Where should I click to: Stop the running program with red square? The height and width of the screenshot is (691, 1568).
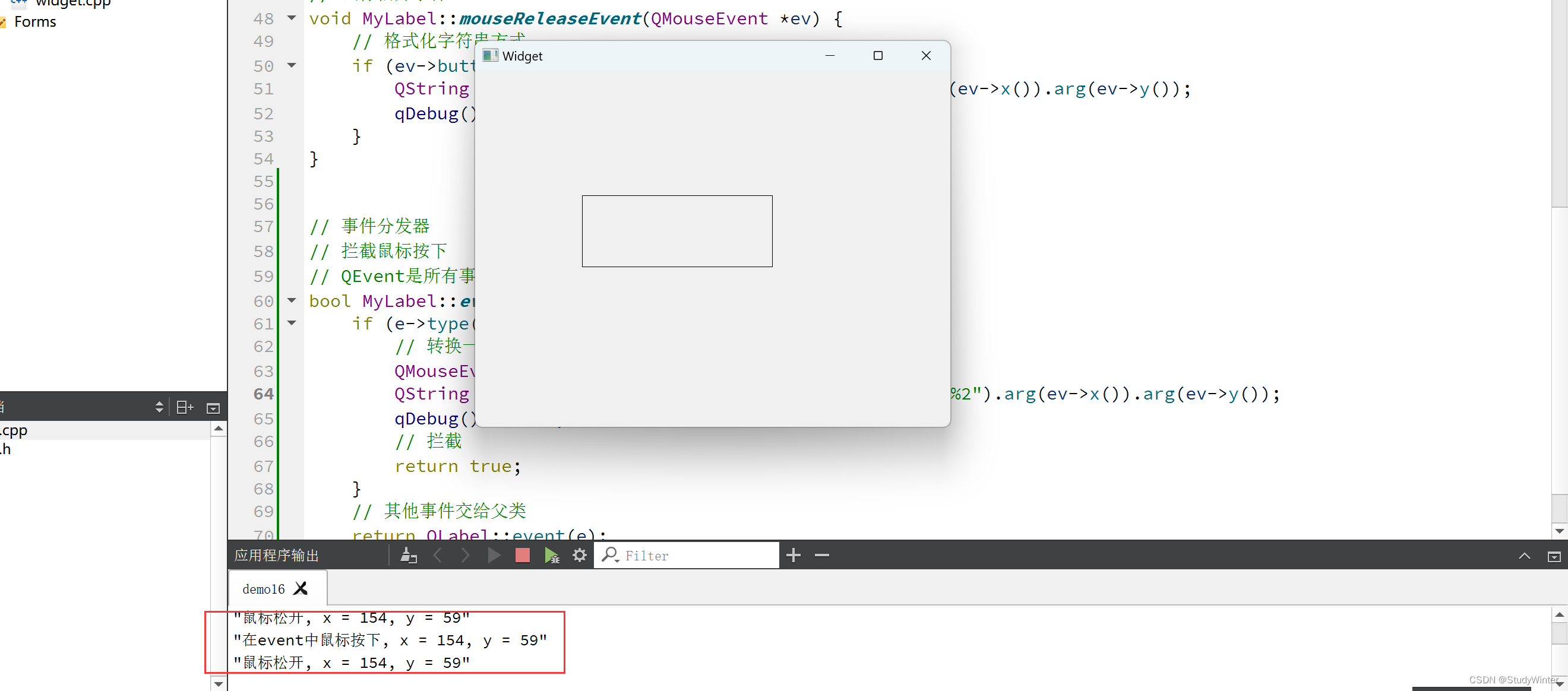pos(522,556)
